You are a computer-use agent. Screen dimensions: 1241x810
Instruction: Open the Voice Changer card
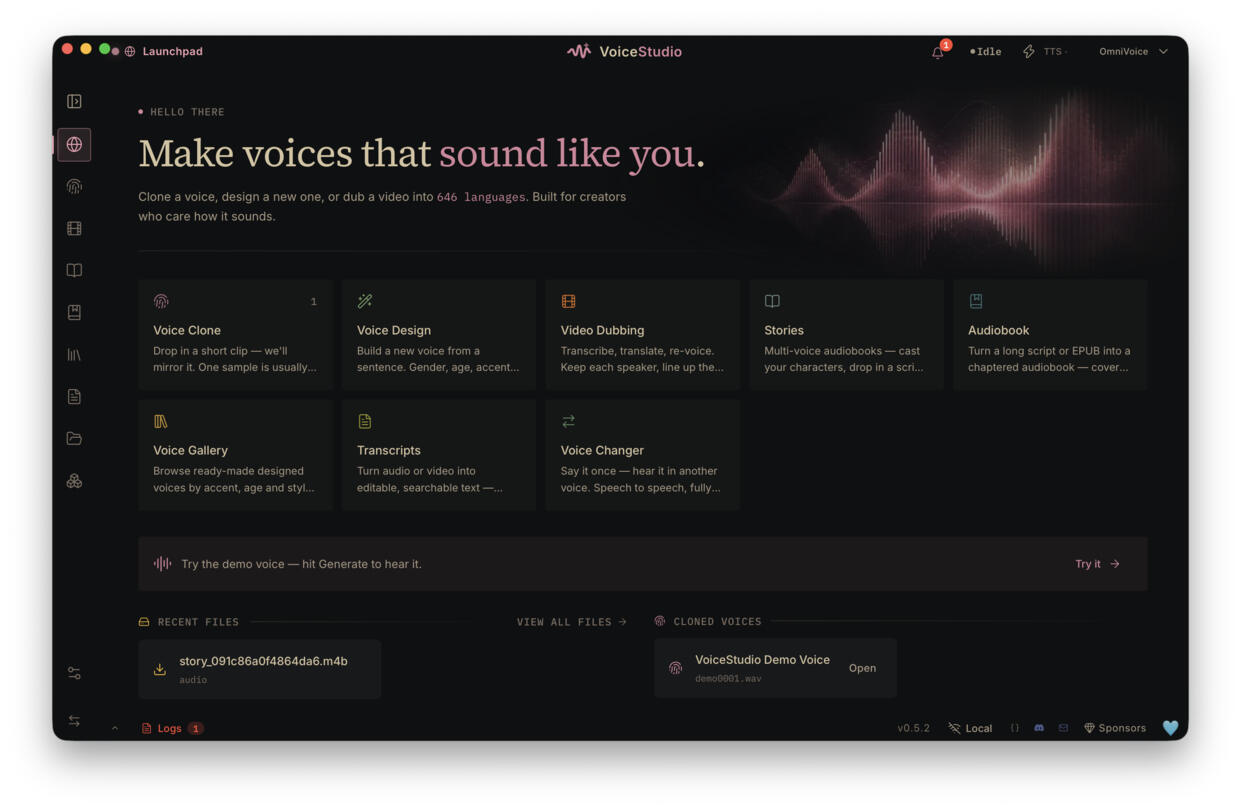pyautogui.click(x=643, y=455)
